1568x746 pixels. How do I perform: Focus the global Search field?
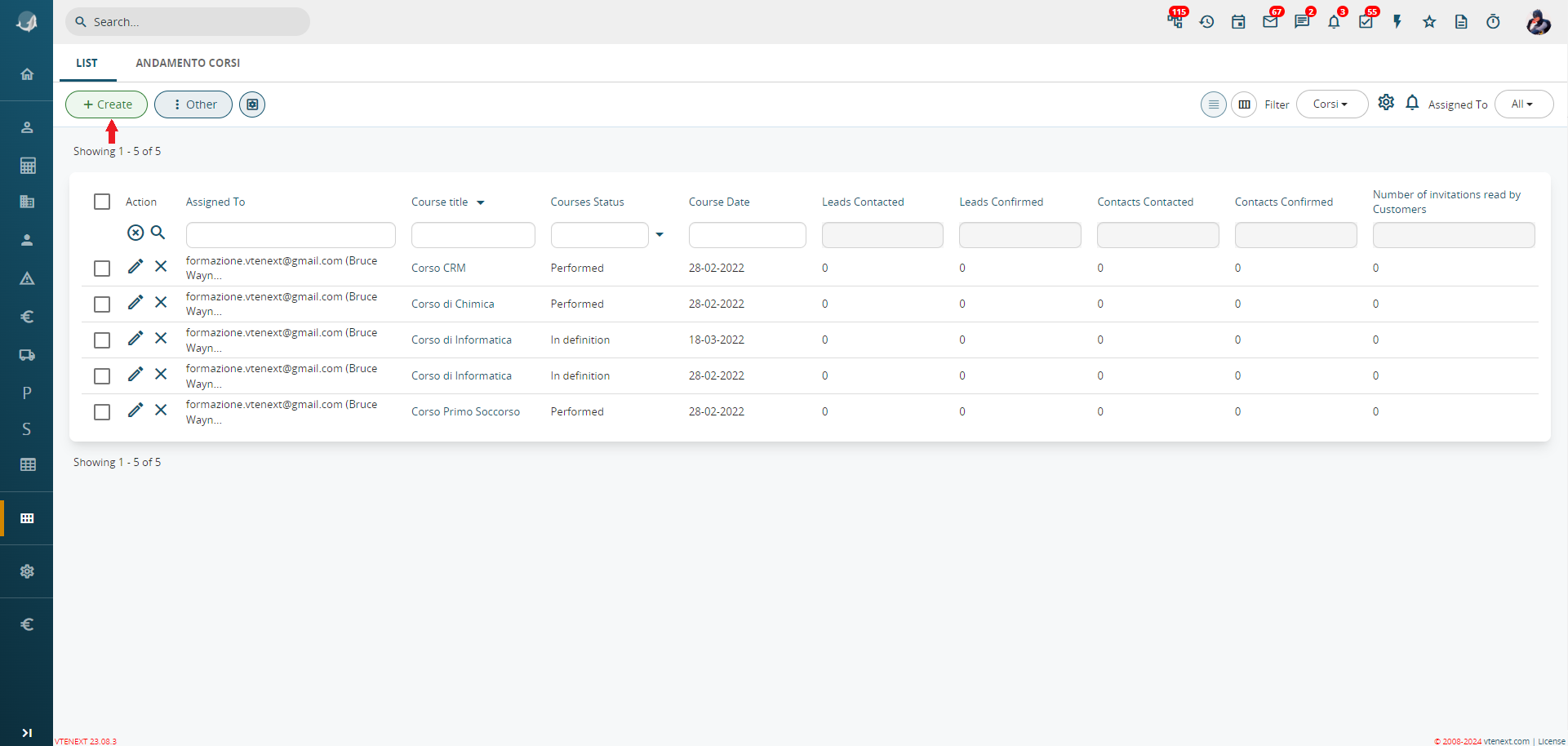coord(188,22)
